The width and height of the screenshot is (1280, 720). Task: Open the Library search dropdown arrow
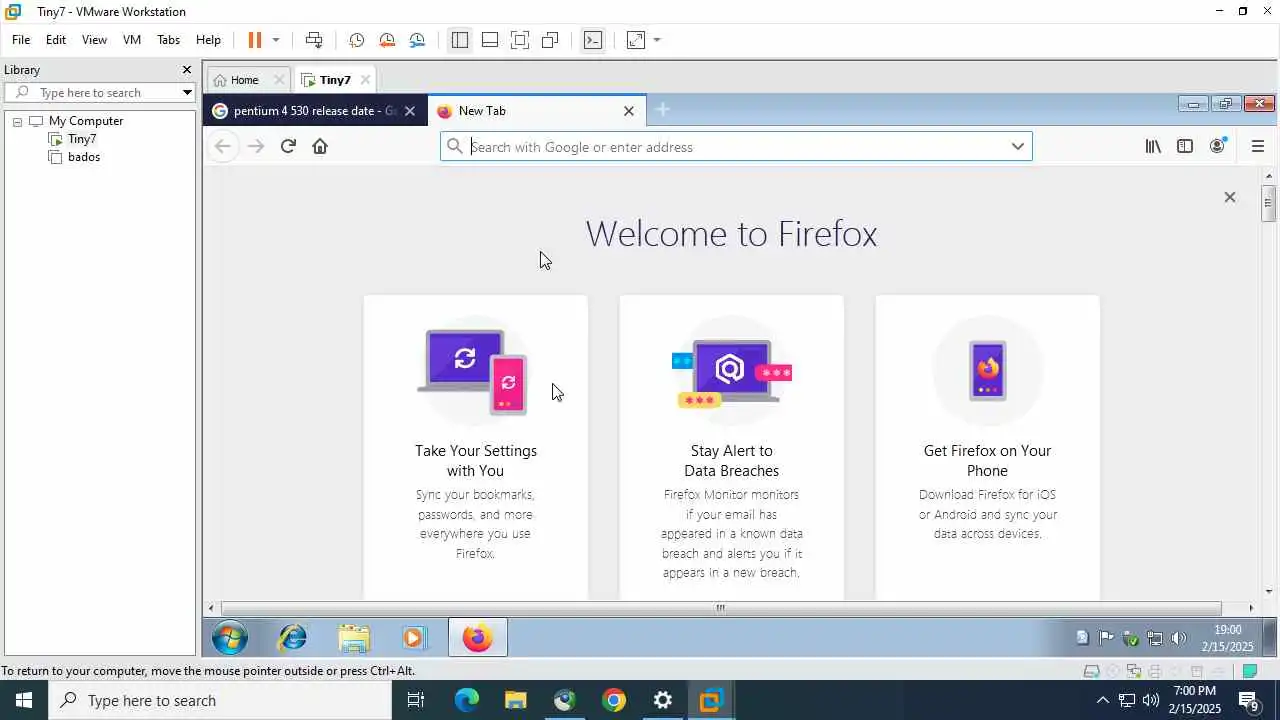(186, 92)
